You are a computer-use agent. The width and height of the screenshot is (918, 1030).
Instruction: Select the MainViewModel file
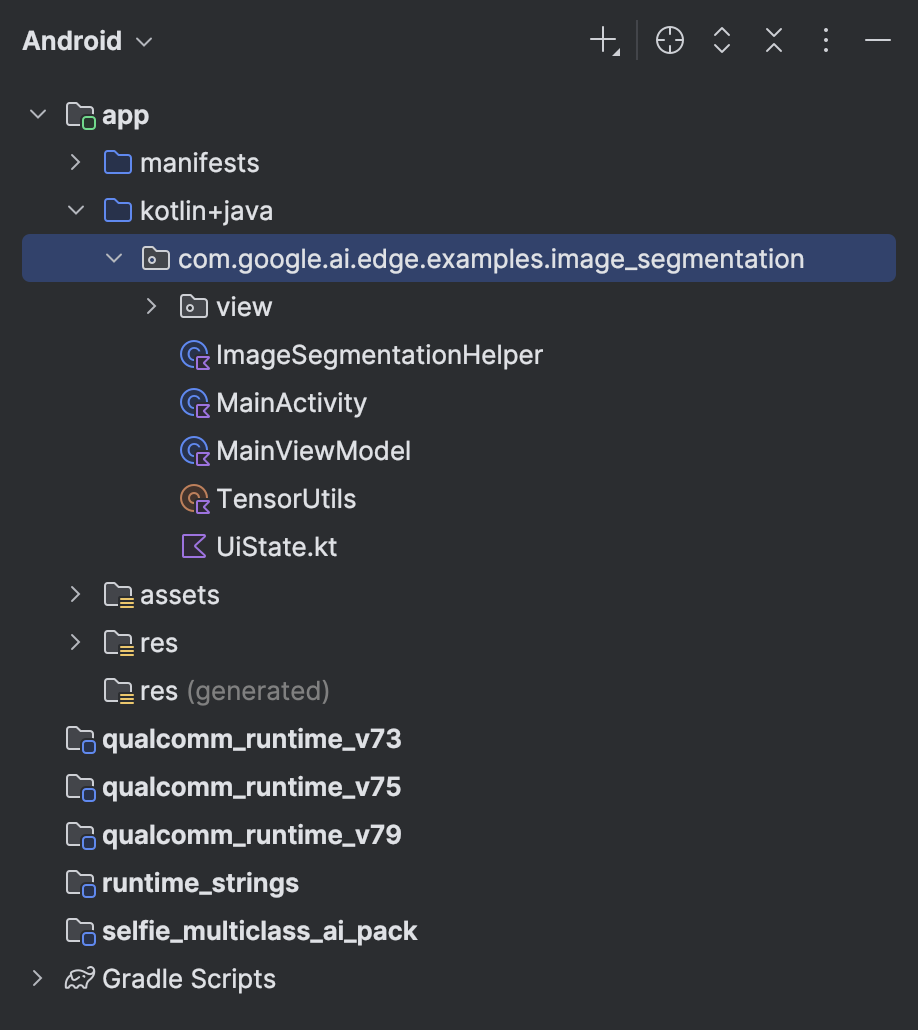click(x=313, y=451)
